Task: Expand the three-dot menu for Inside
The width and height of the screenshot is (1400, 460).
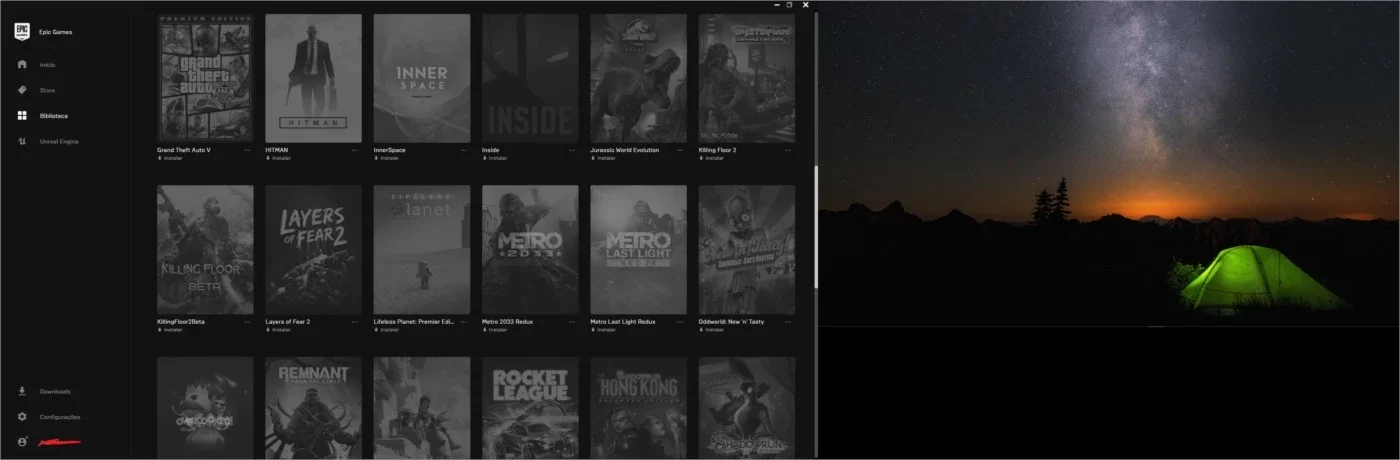Action: coord(572,150)
